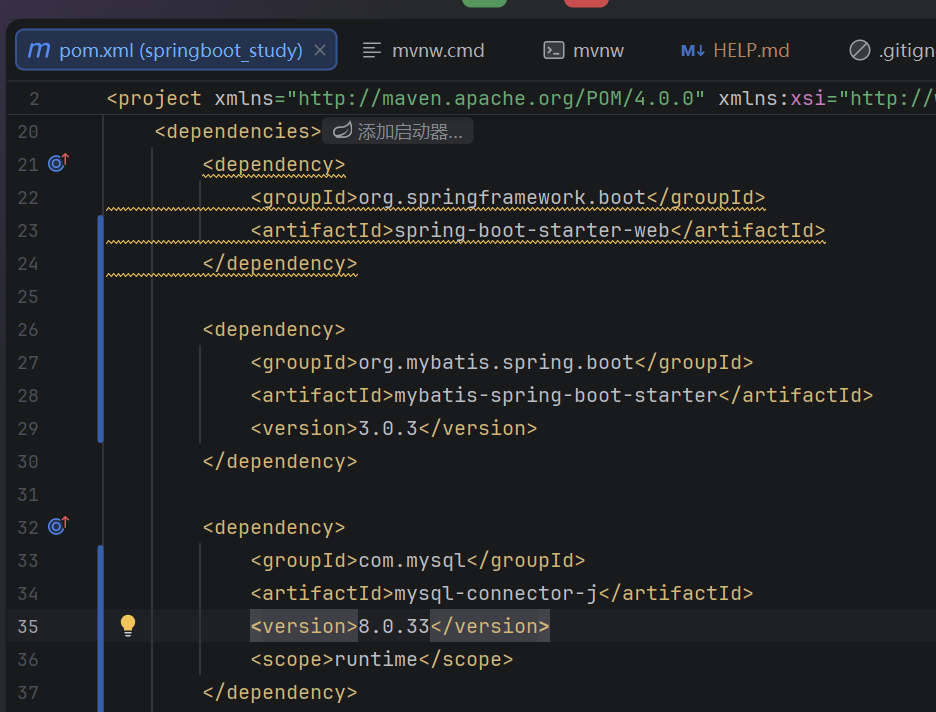Click the gutter dependency icon on line 32

(x=58, y=525)
